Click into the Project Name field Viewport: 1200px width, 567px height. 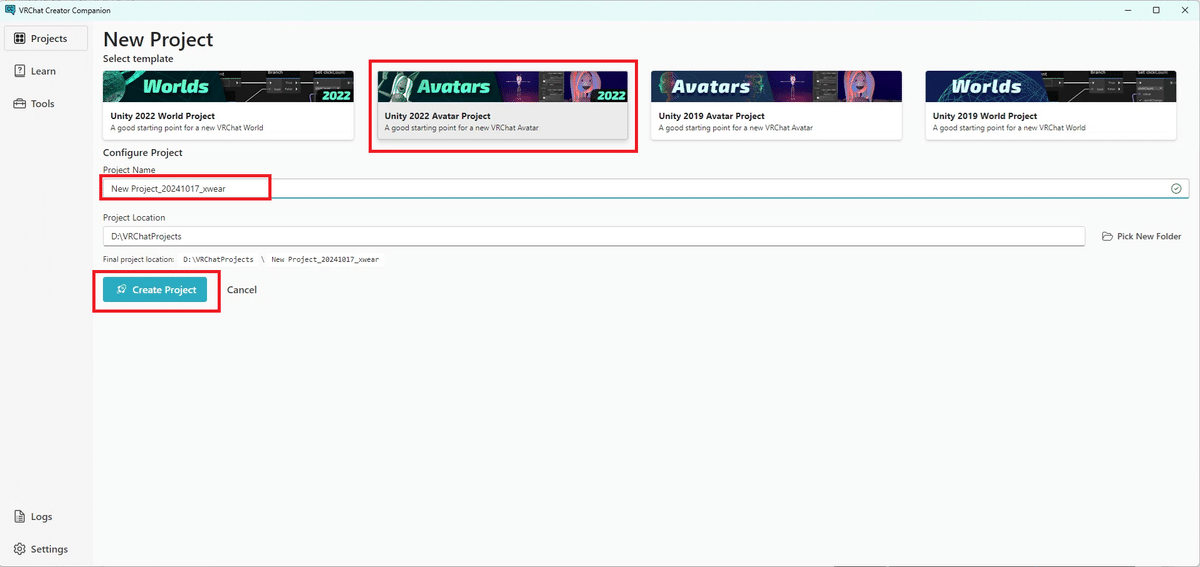(x=645, y=188)
